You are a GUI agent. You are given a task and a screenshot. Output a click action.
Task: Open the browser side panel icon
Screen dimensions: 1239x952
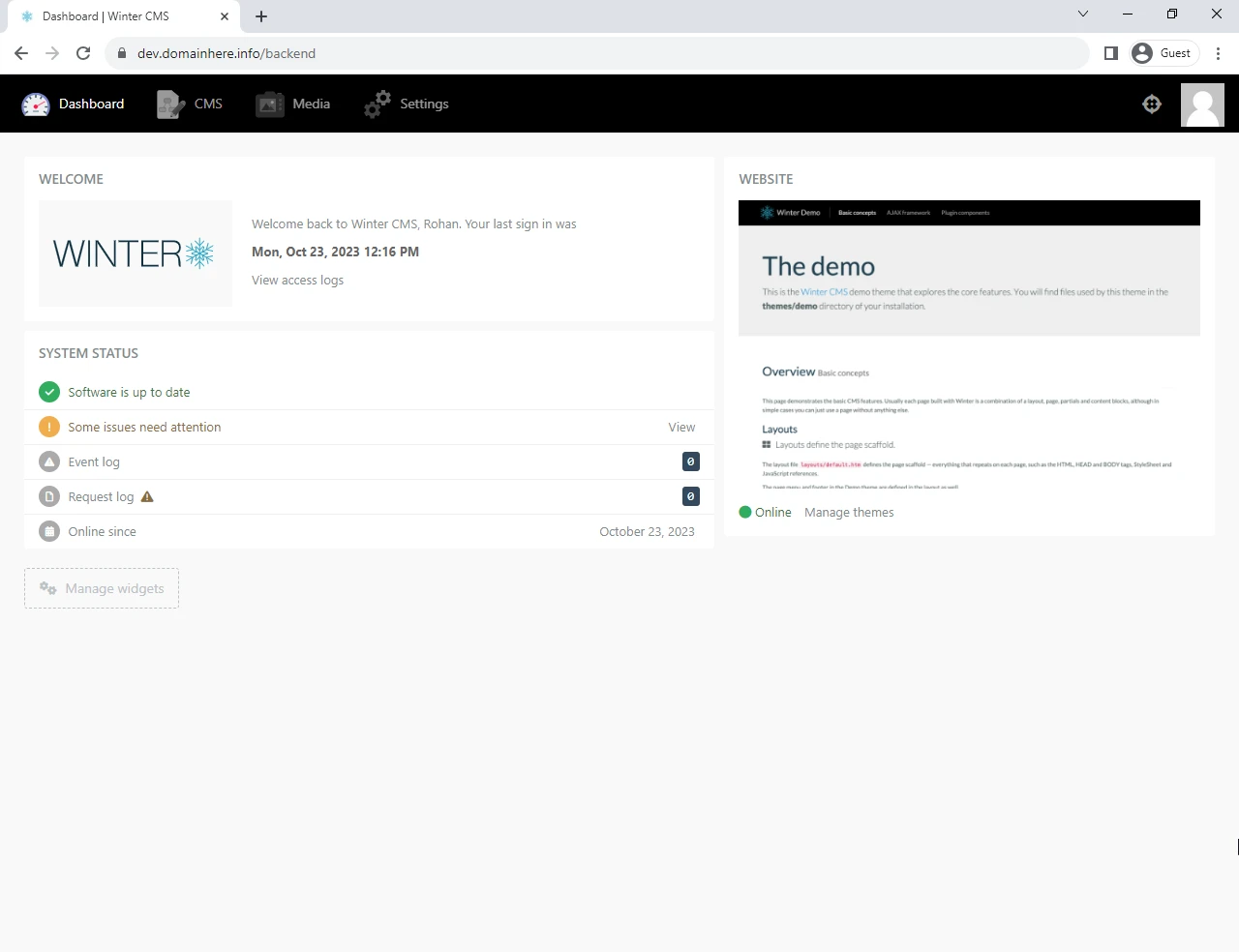[1111, 53]
